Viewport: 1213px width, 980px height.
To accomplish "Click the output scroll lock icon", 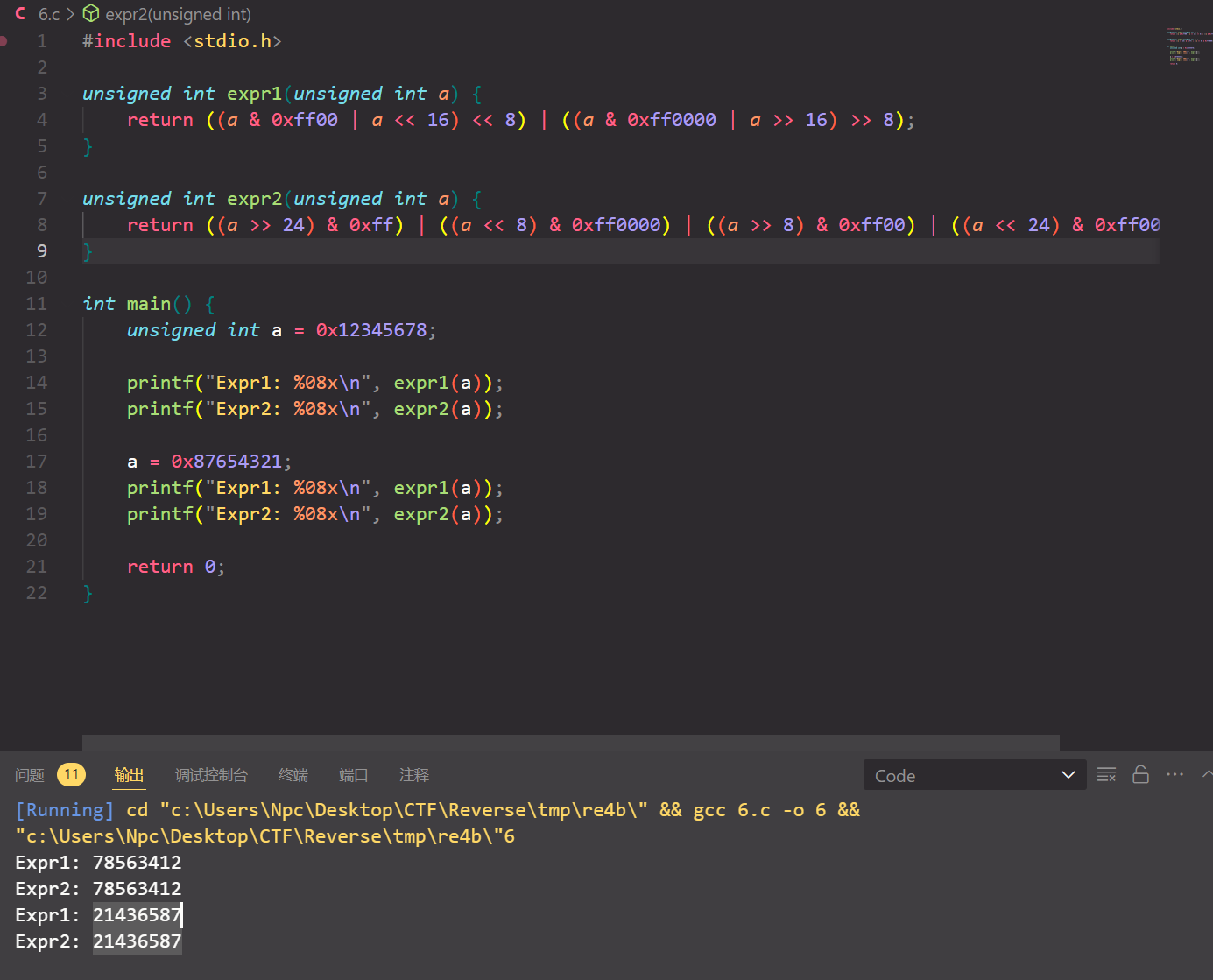I will tap(1140, 775).
